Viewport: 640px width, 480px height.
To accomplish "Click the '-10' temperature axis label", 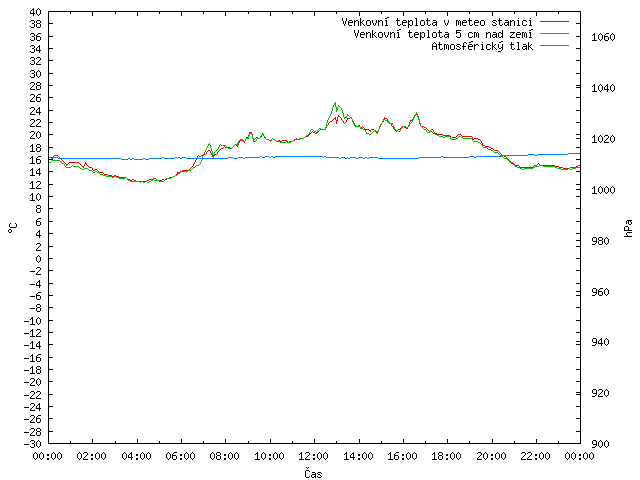I will (x=33, y=321).
